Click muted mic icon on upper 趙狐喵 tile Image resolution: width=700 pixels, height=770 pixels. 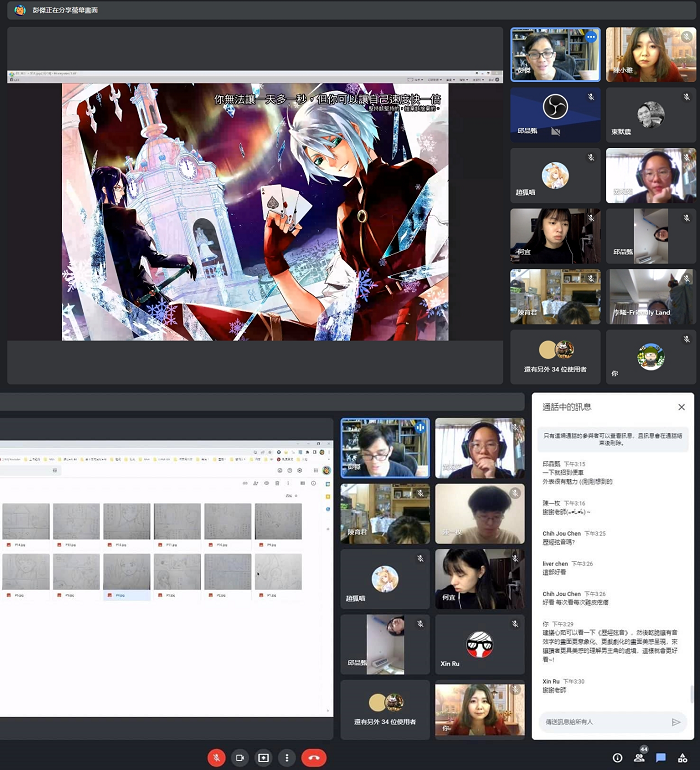click(591, 158)
